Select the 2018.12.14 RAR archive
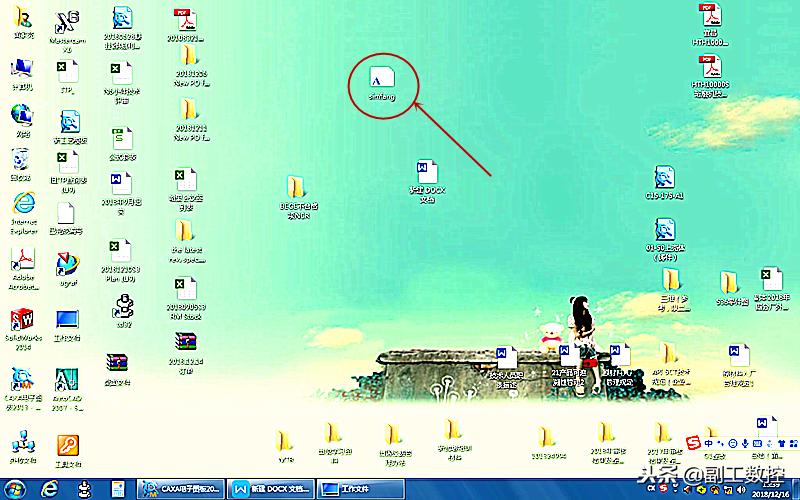800x500 pixels. click(186, 353)
